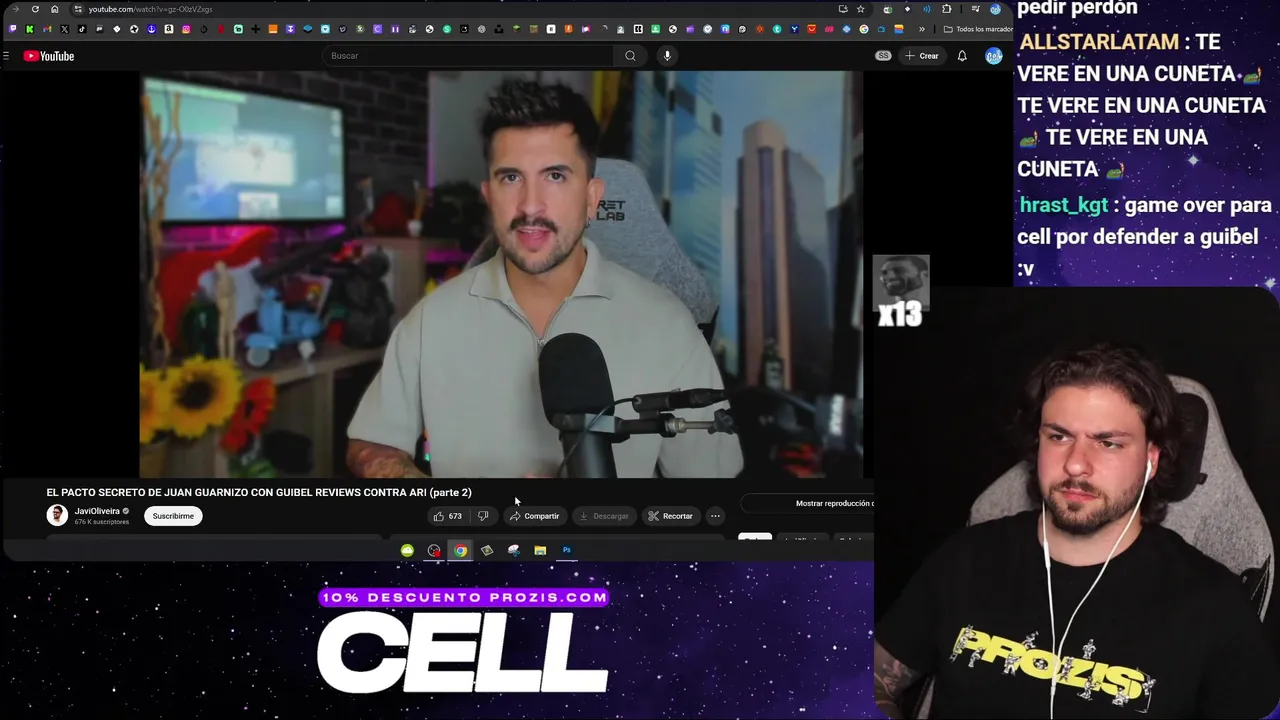
Task: Open the Netflix bookmark
Action: pos(220,29)
